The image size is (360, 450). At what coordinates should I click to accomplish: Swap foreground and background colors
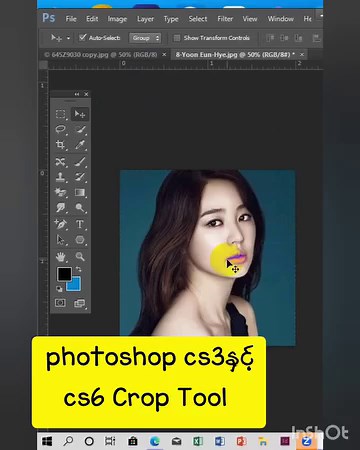(x=78, y=269)
